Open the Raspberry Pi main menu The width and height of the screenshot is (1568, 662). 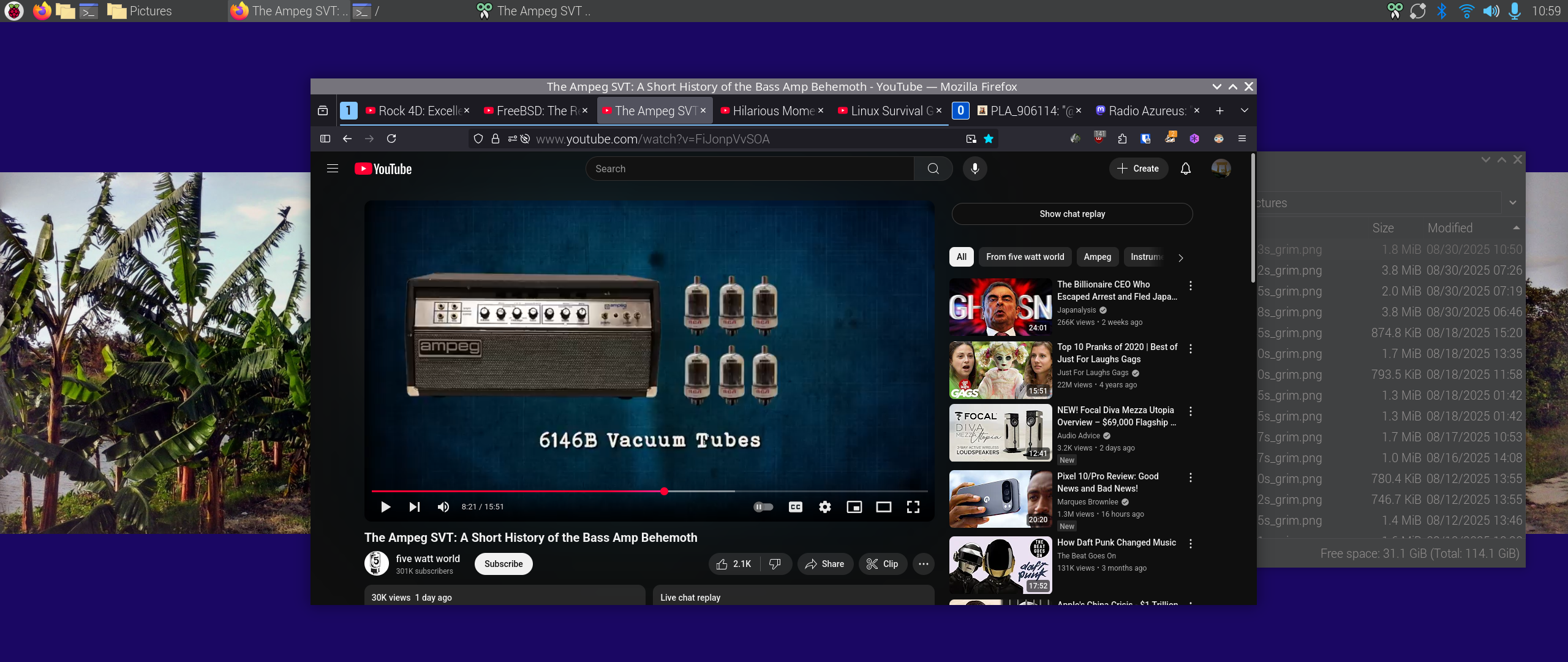pos(13,11)
